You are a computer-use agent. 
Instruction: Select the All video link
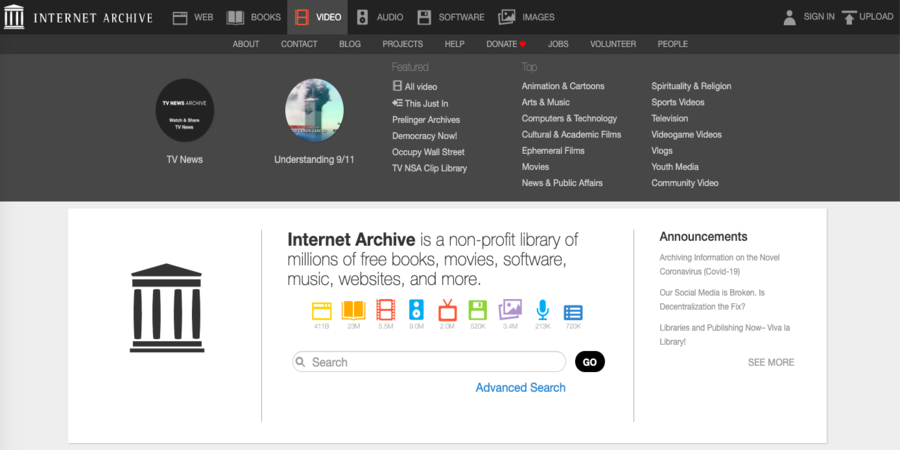tap(414, 87)
